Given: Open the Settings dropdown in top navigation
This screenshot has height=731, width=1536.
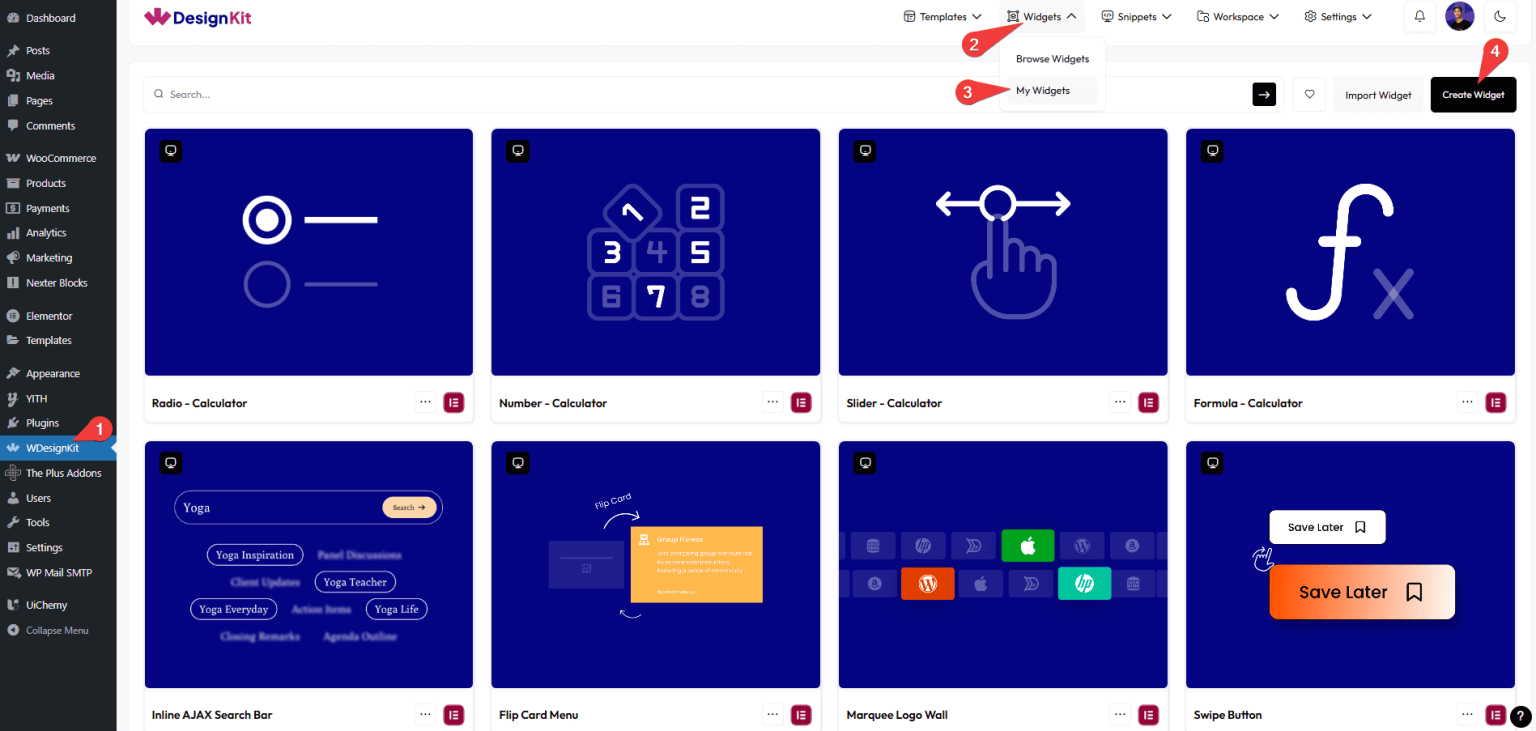Looking at the screenshot, I should click(1337, 16).
